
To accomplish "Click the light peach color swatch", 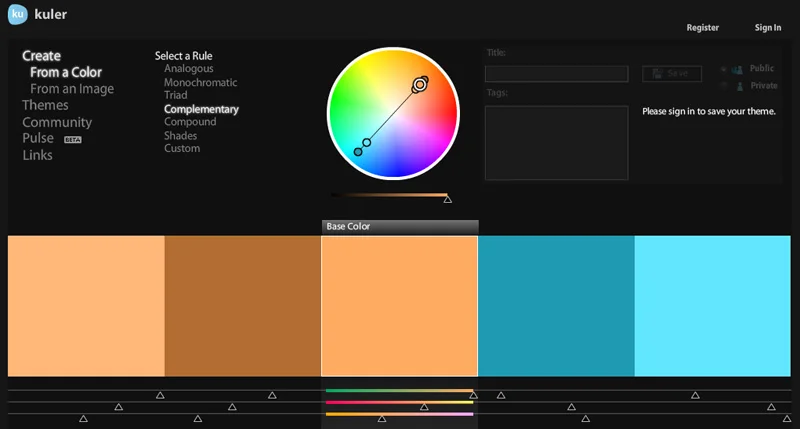I will click(x=86, y=306).
